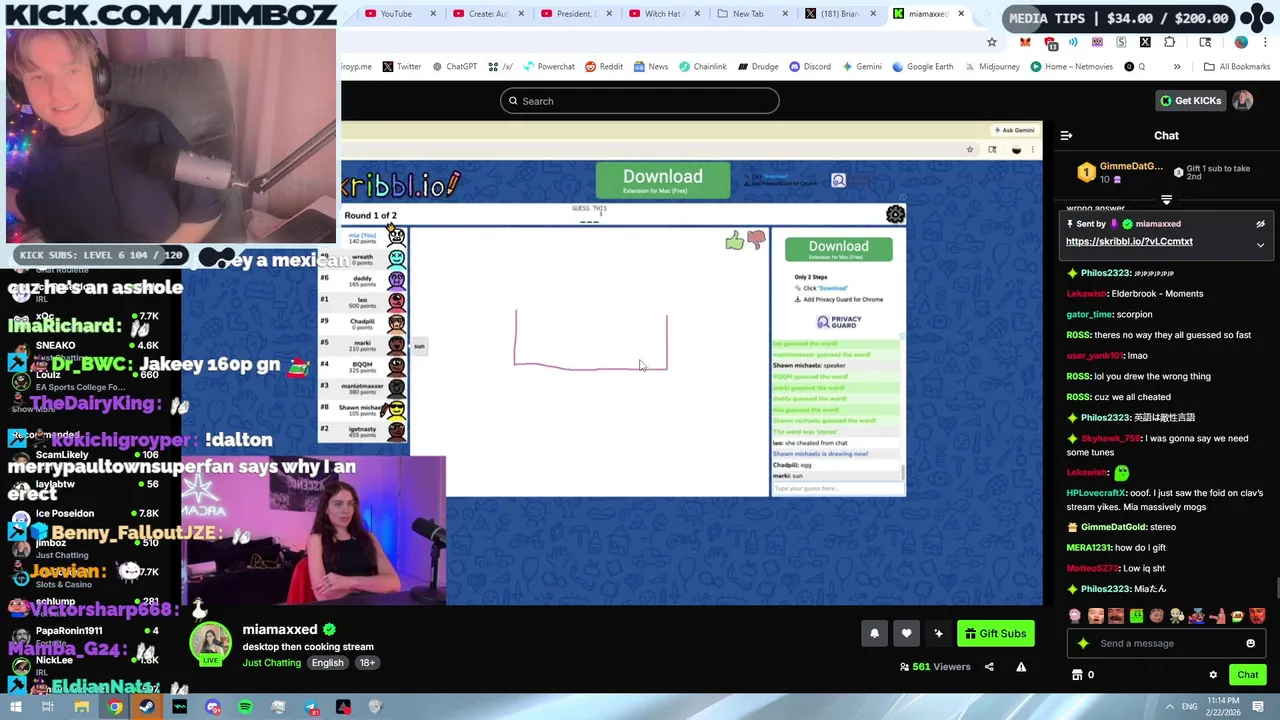This screenshot has width=1280, height=720.
Task: Open the Reddit bookmark
Action: [604, 67]
